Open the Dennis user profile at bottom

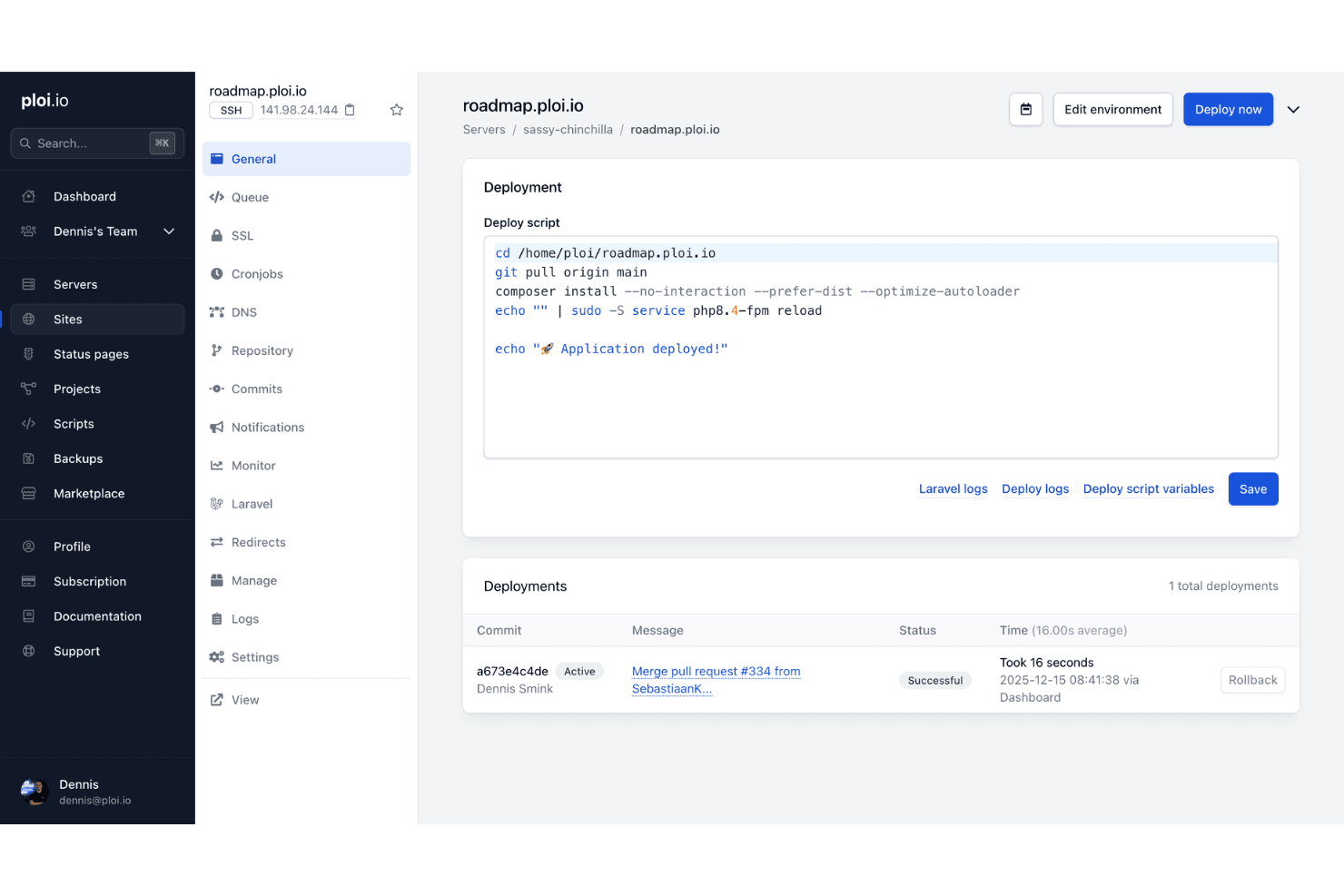(97, 792)
